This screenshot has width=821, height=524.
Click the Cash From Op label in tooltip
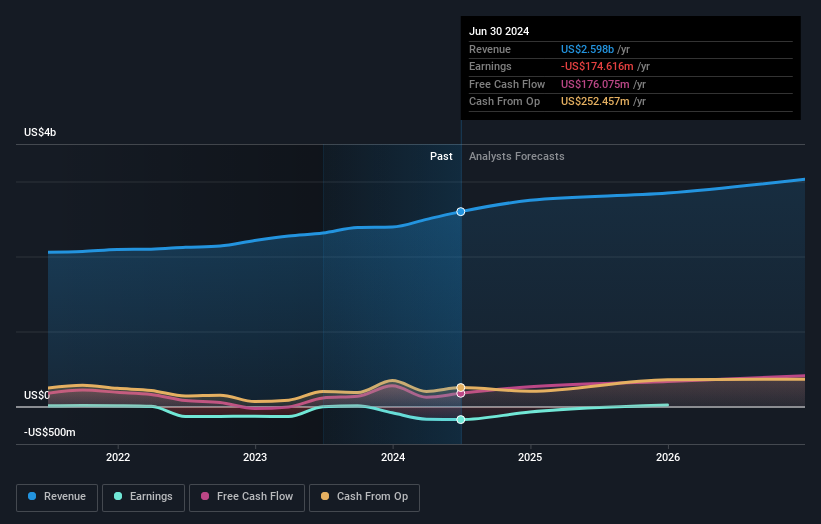[504, 102]
